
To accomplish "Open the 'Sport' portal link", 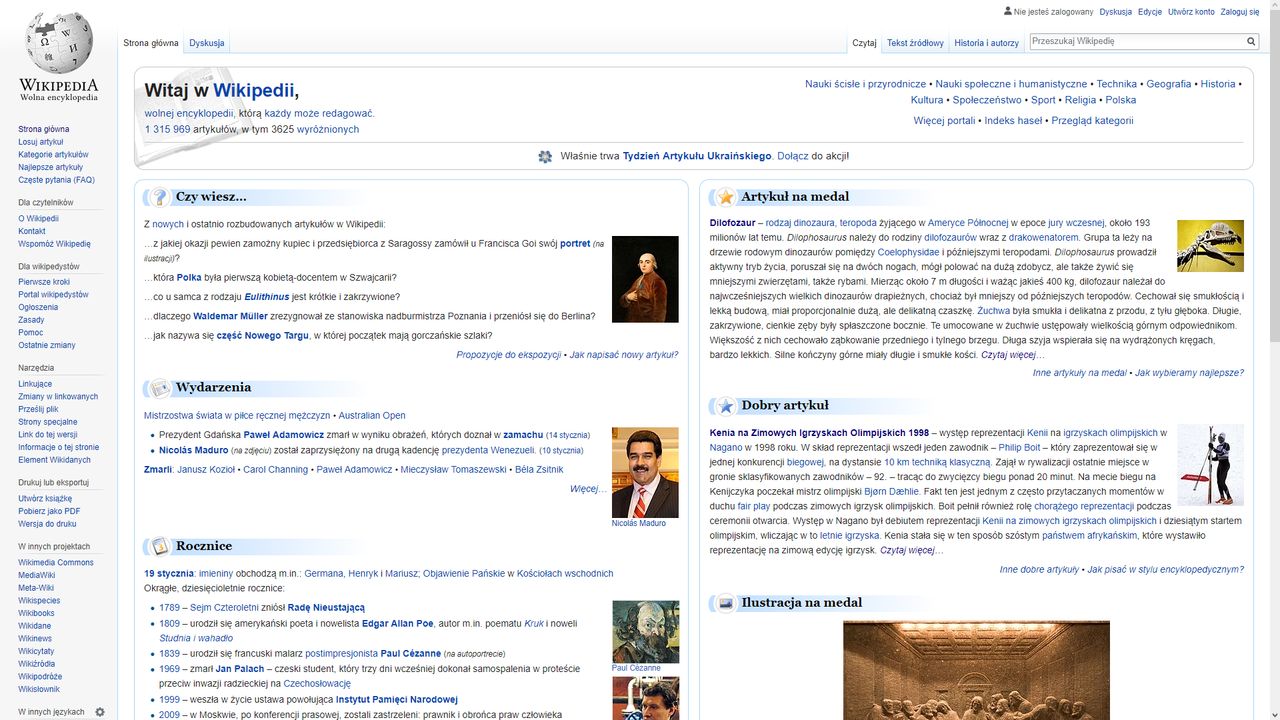I will coord(1043,100).
